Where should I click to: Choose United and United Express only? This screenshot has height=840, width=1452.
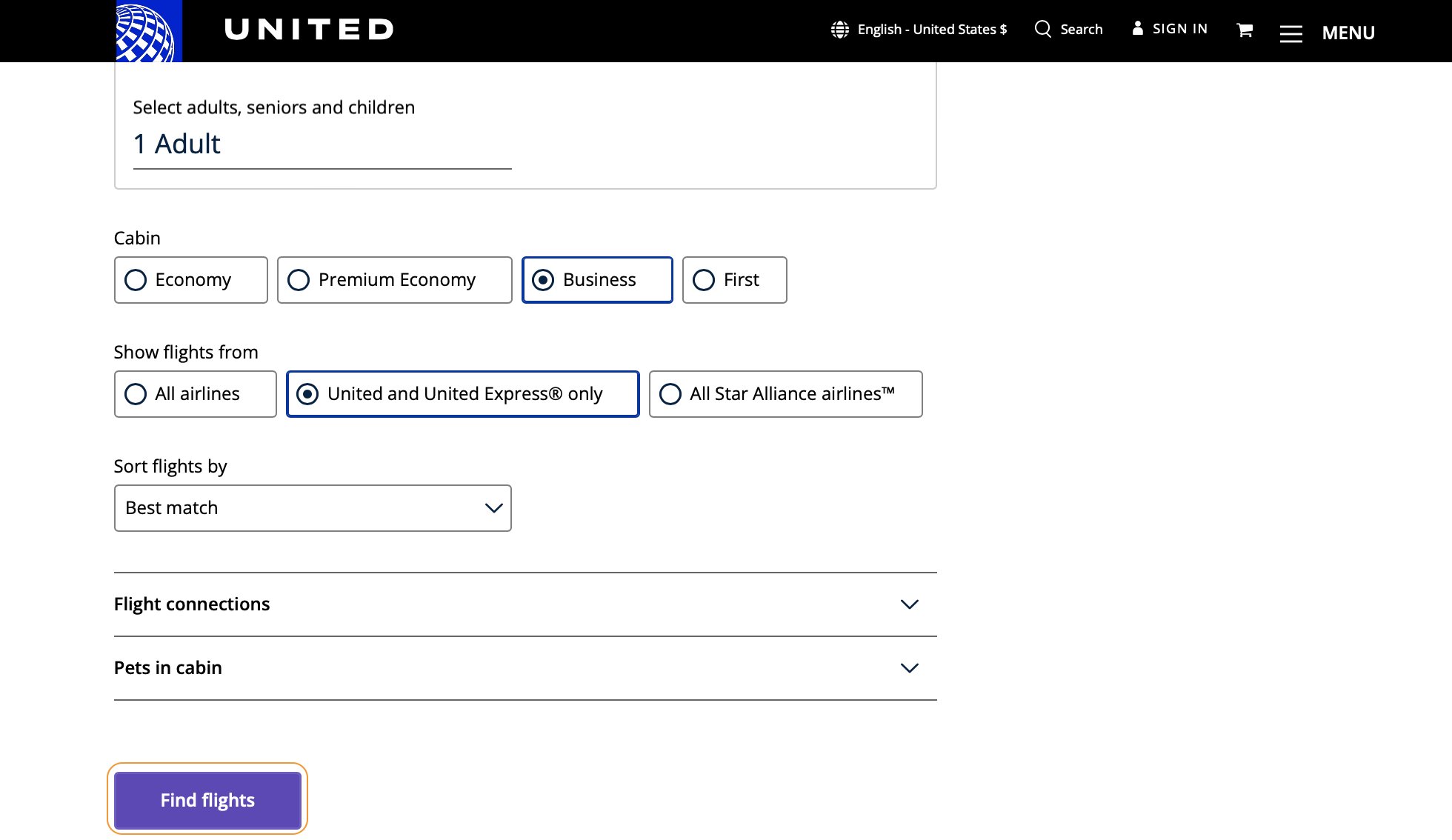coord(463,394)
